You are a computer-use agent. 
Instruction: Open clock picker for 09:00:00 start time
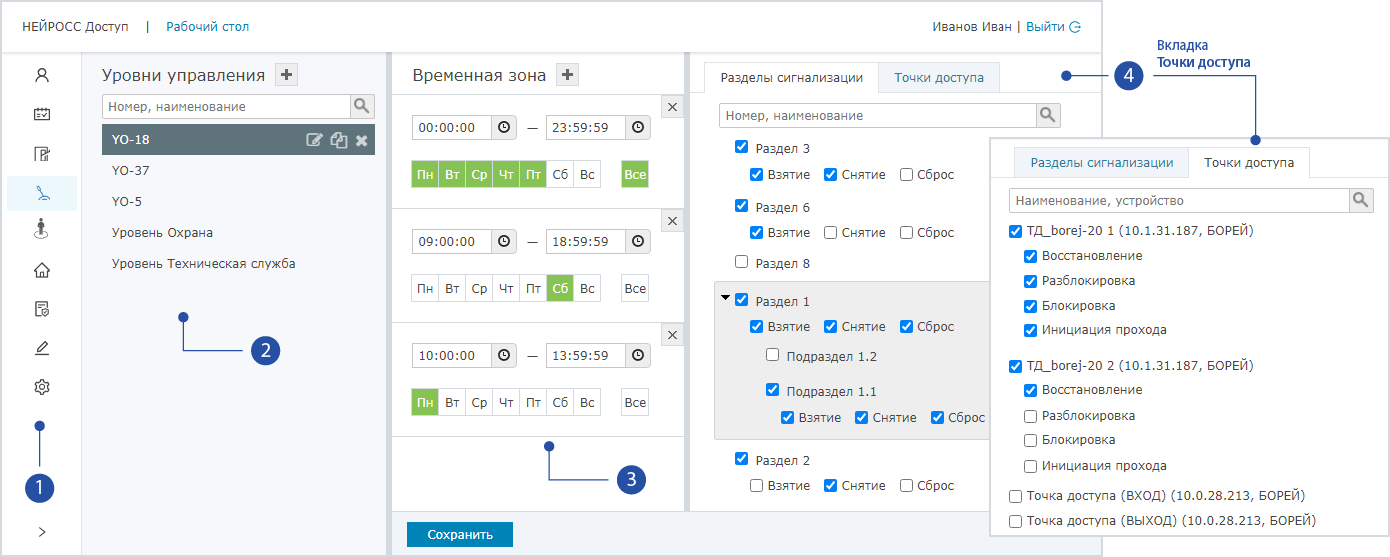point(505,241)
